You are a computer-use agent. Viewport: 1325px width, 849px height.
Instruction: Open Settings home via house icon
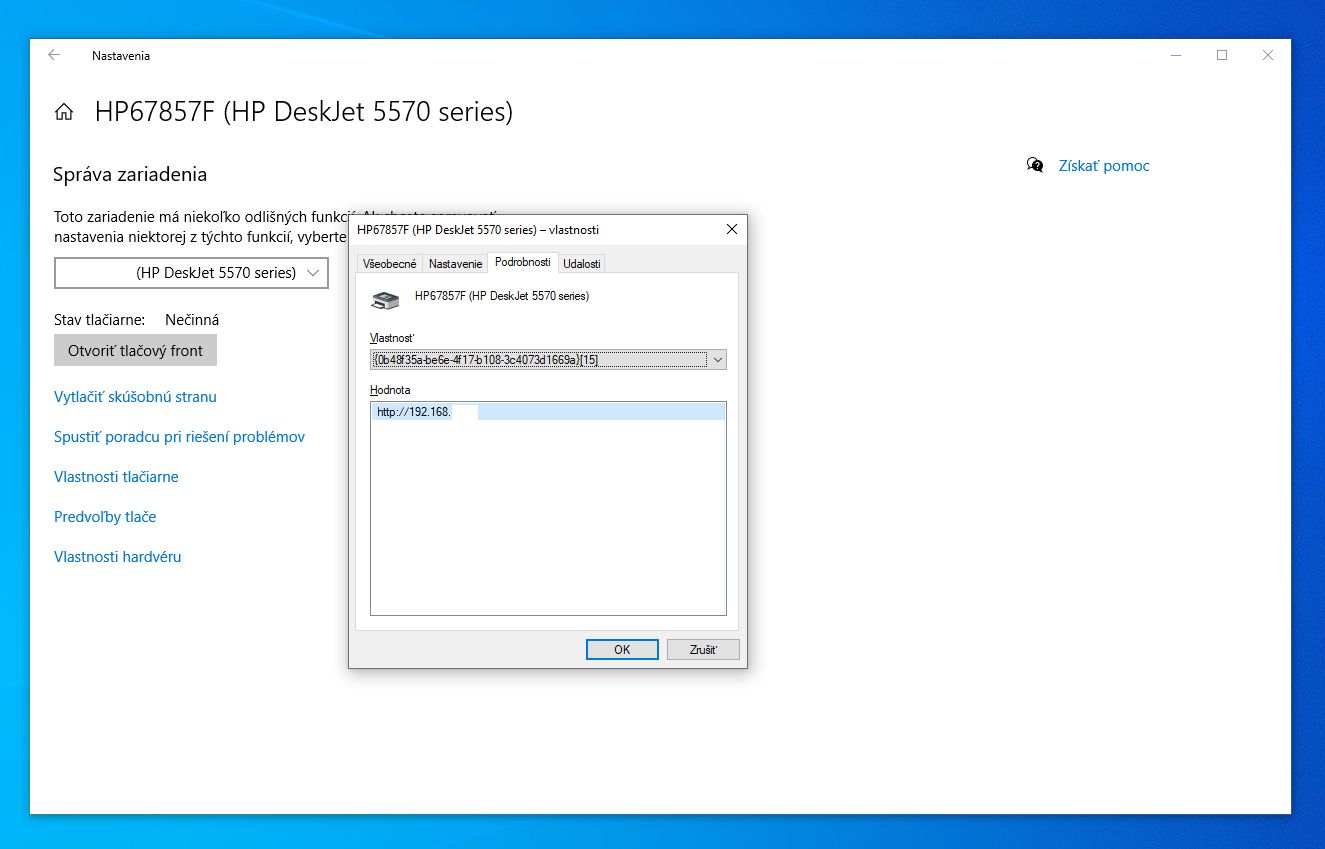(x=64, y=112)
